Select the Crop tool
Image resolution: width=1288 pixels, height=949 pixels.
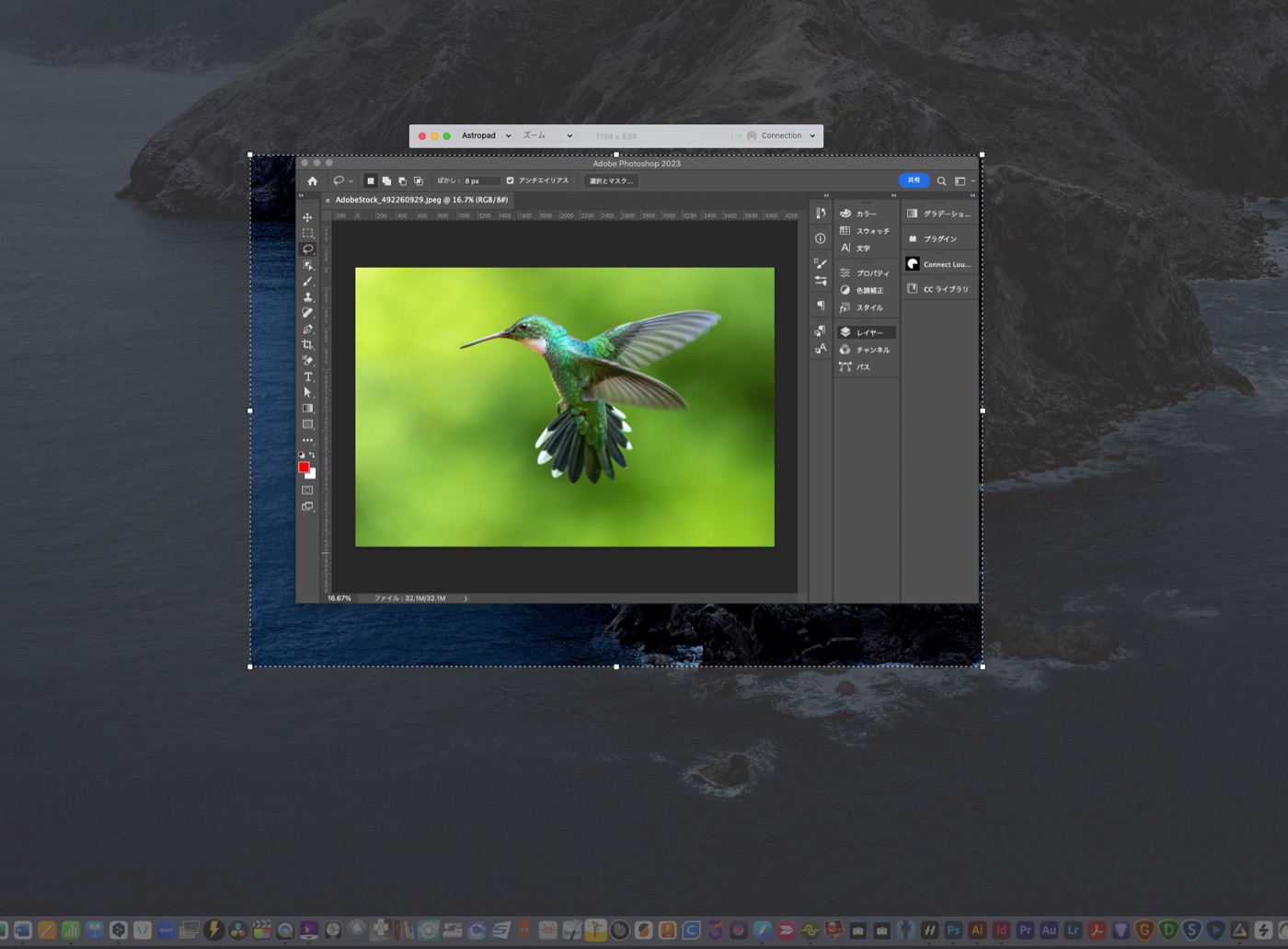click(307, 345)
